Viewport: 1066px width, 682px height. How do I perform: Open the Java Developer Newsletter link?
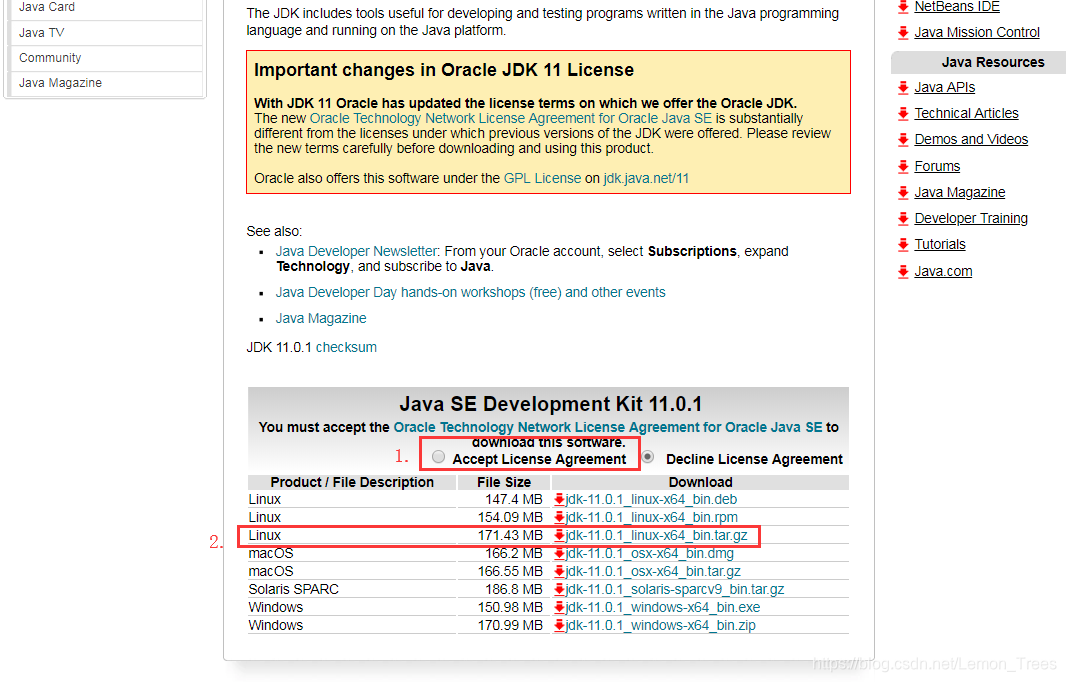pos(356,252)
